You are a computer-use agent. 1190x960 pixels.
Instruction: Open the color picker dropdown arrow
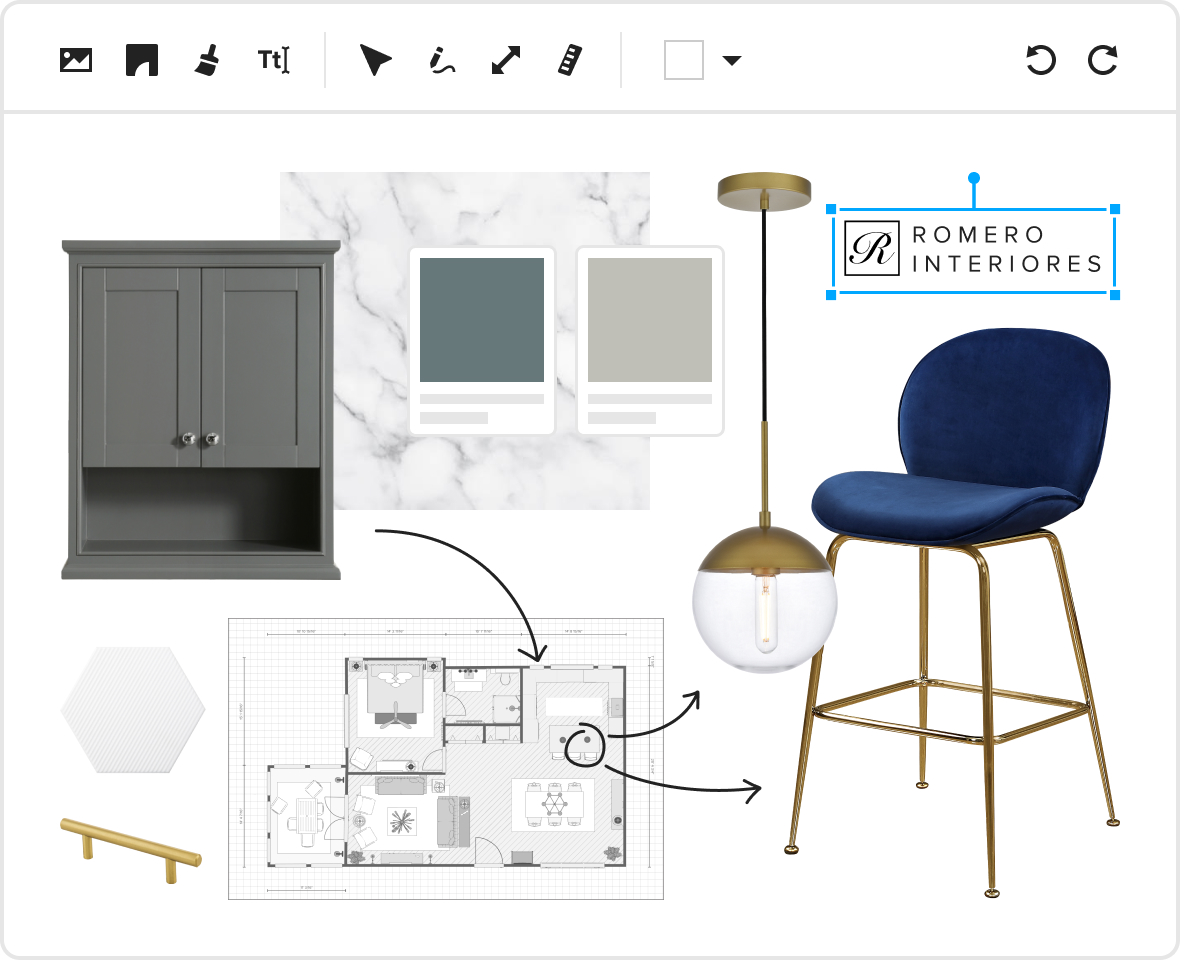(732, 60)
